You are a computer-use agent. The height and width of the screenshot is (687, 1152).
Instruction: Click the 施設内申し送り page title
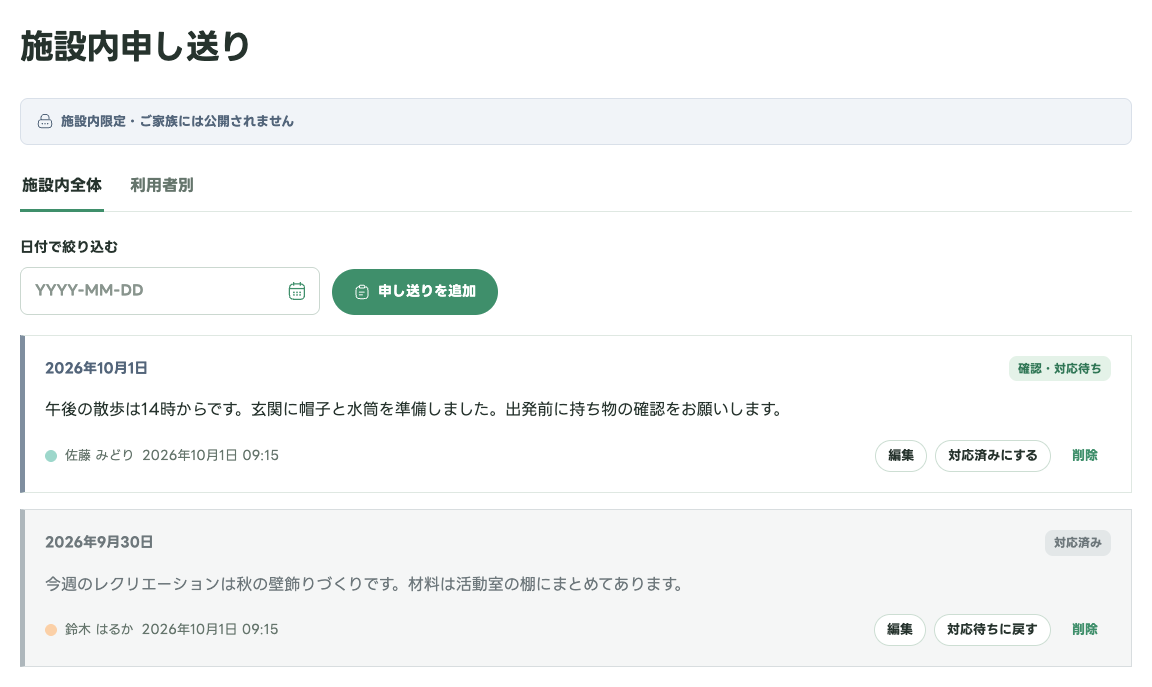tap(135, 46)
